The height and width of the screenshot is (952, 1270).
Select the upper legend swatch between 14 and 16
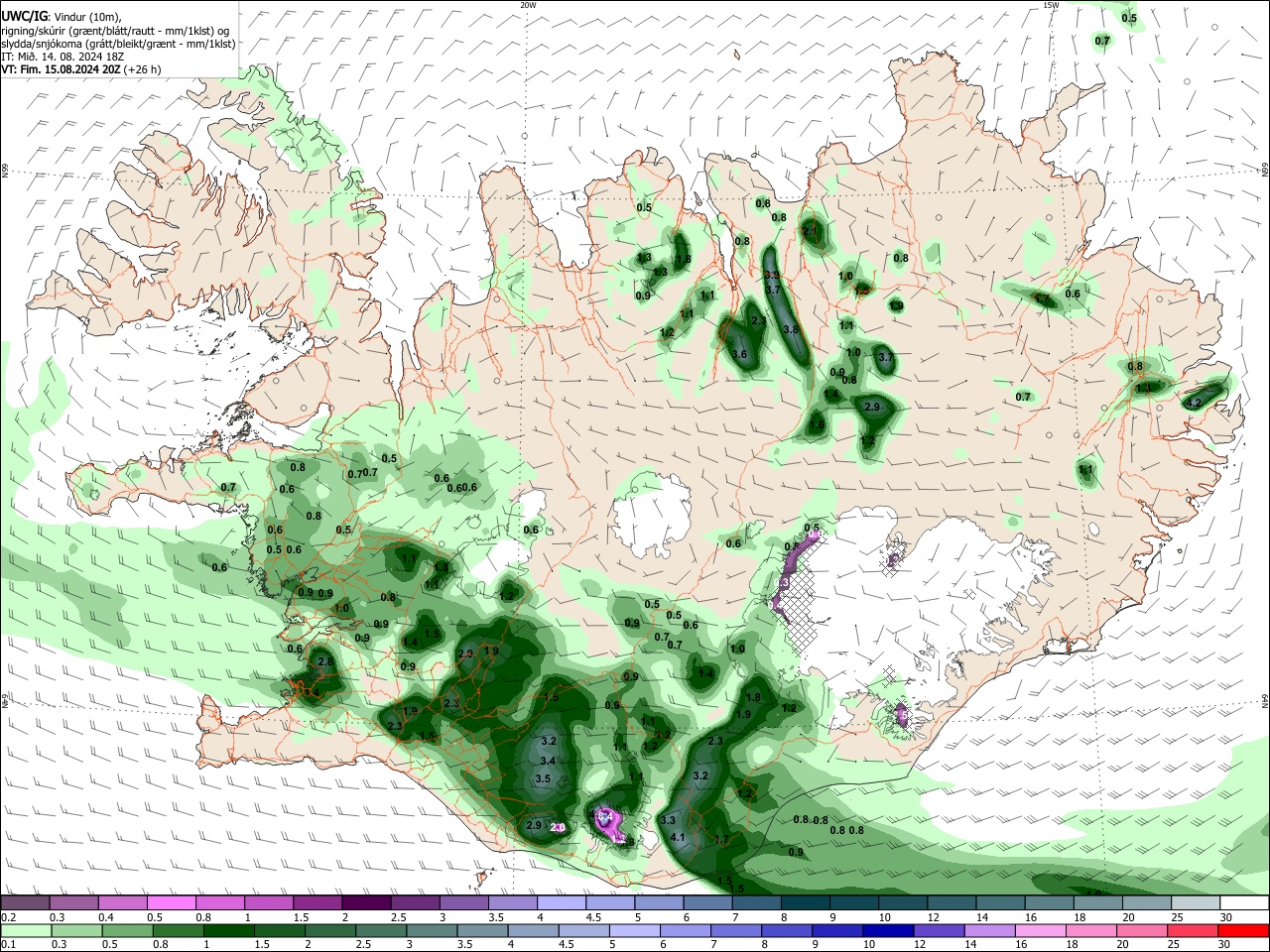click(1001, 902)
